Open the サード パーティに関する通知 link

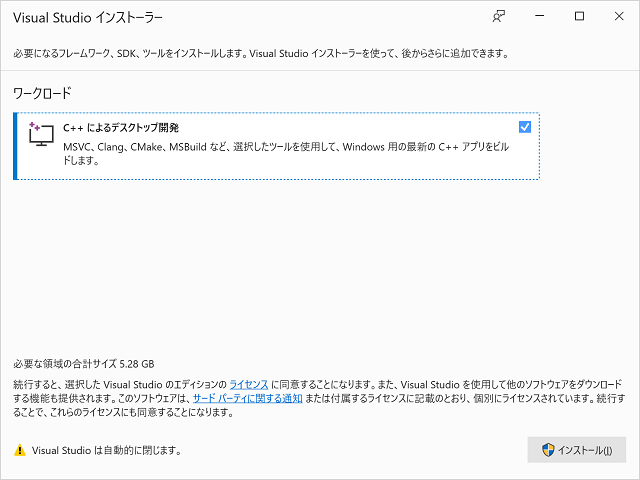pos(247,398)
